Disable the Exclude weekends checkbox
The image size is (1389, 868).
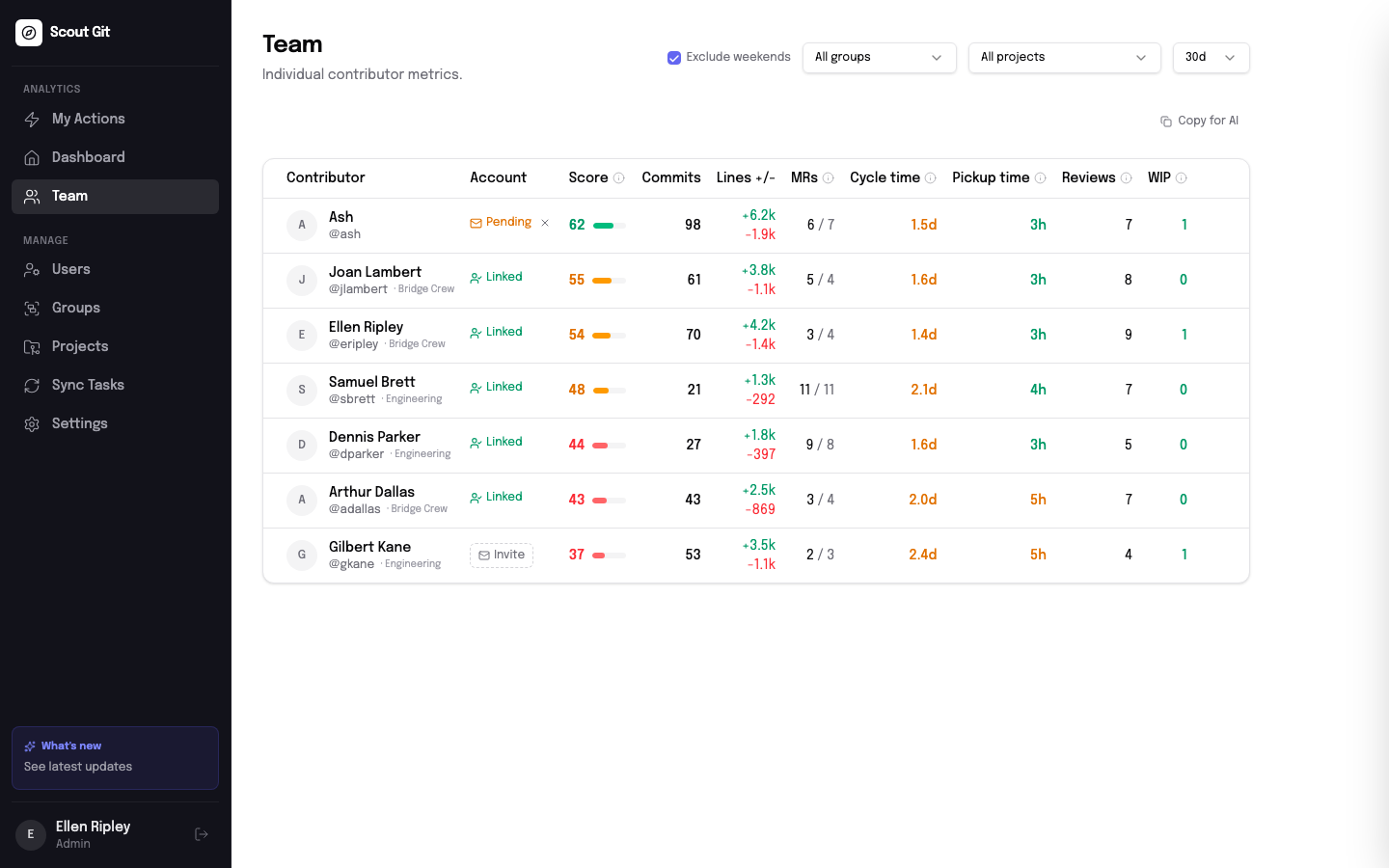click(x=673, y=57)
